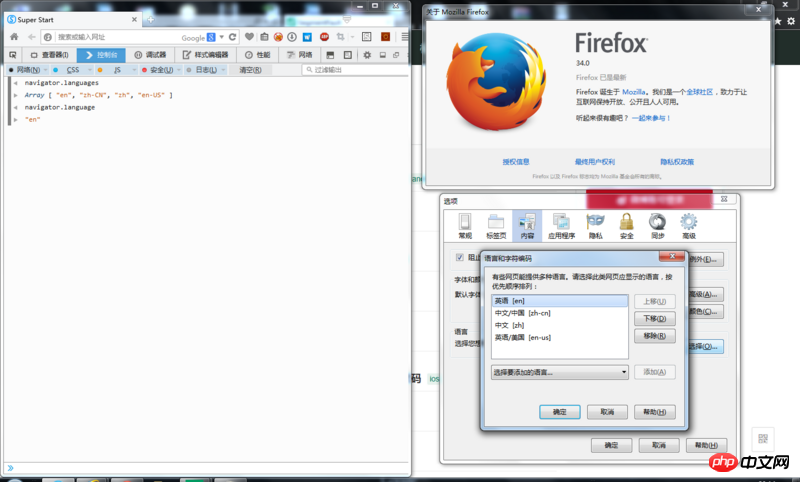Viewport: 800px width, 482px height.
Task: Open JS filter dropdown arrow
Action: pos(135,70)
